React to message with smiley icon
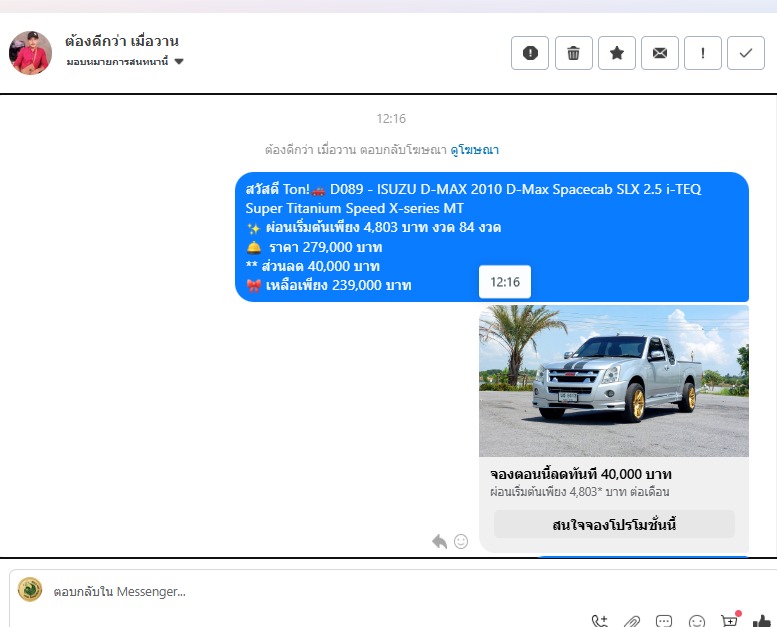 pos(461,541)
